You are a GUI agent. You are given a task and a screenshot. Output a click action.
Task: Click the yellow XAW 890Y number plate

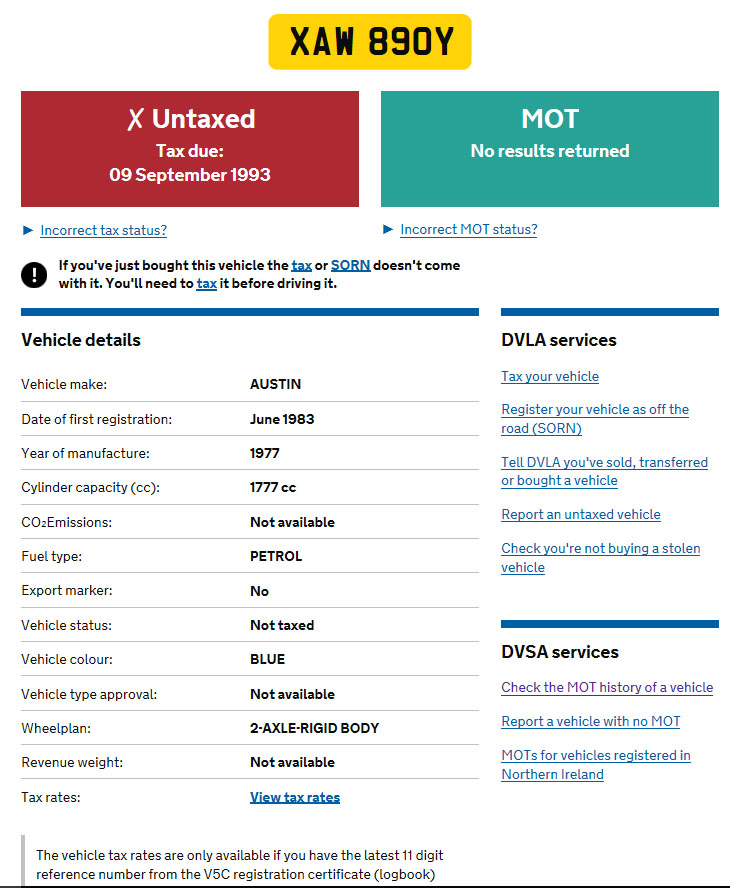[x=370, y=42]
